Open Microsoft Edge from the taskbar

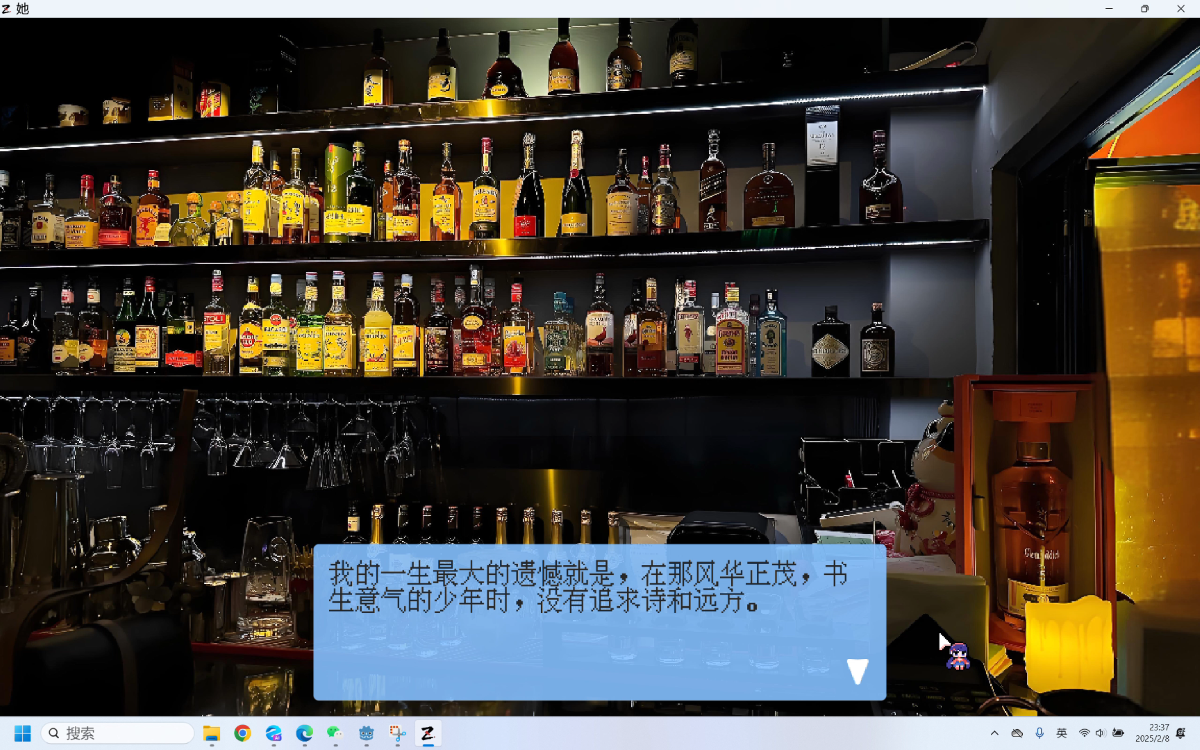304,733
